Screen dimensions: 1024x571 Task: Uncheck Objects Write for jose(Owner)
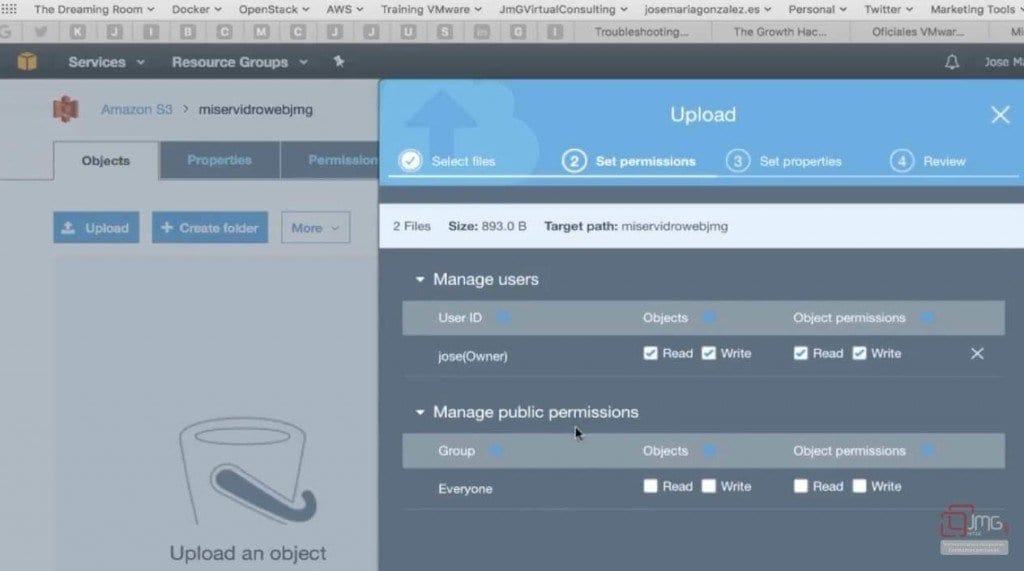pos(709,353)
